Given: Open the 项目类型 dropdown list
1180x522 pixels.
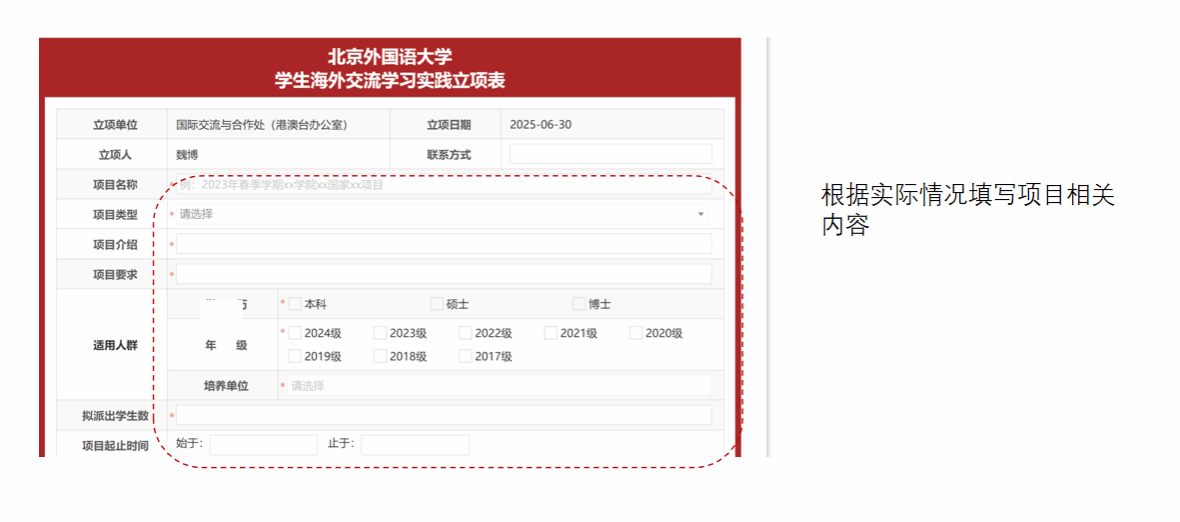Looking at the screenshot, I should (x=440, y=214).
